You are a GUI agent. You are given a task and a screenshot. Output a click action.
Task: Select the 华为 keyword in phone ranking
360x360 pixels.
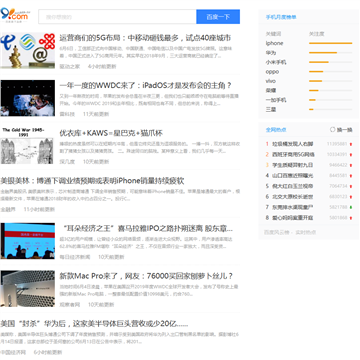tap(271, 53)
